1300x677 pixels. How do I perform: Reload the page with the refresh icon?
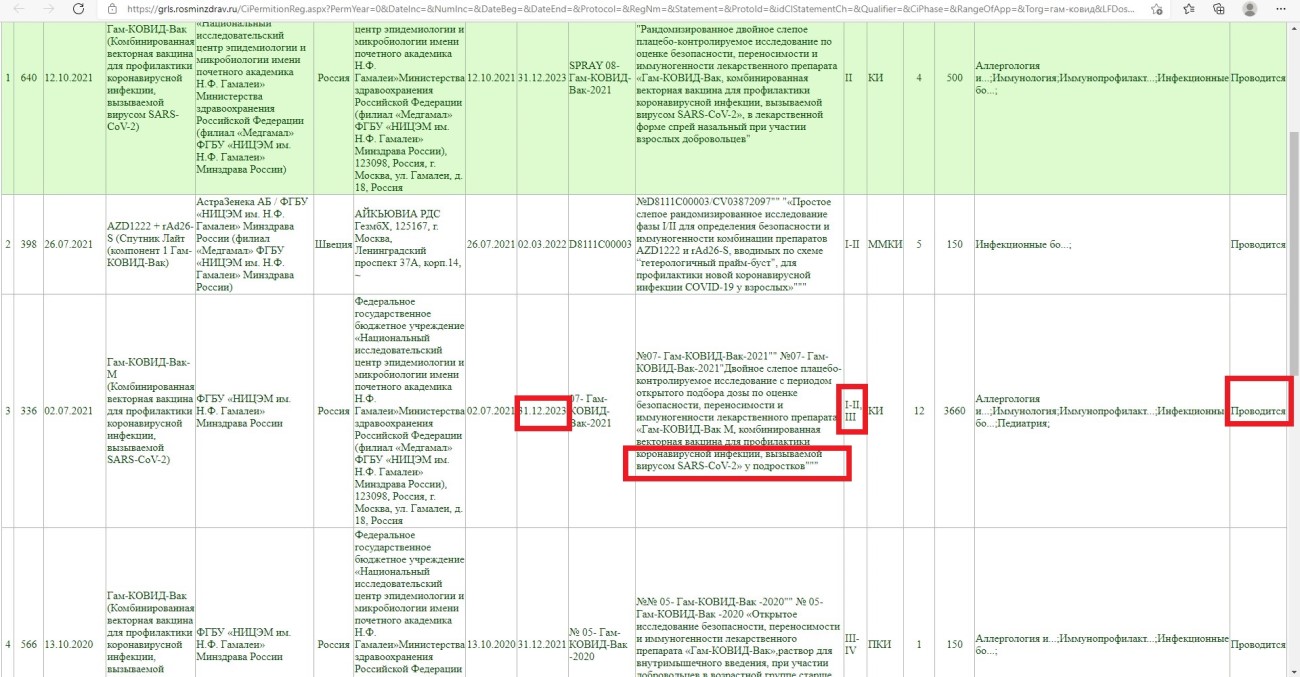[x=78, y=9]
